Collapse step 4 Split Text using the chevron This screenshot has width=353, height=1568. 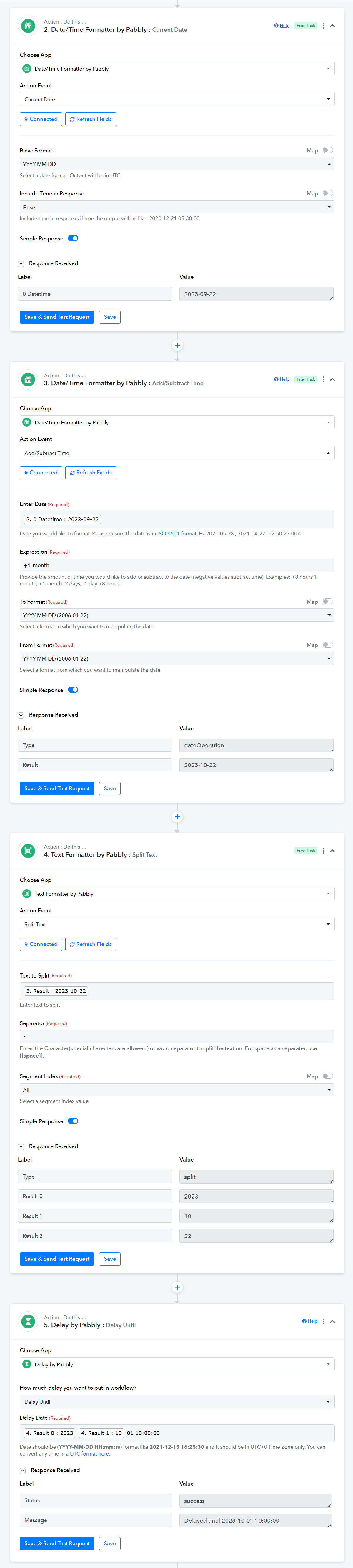pos(332,851)
